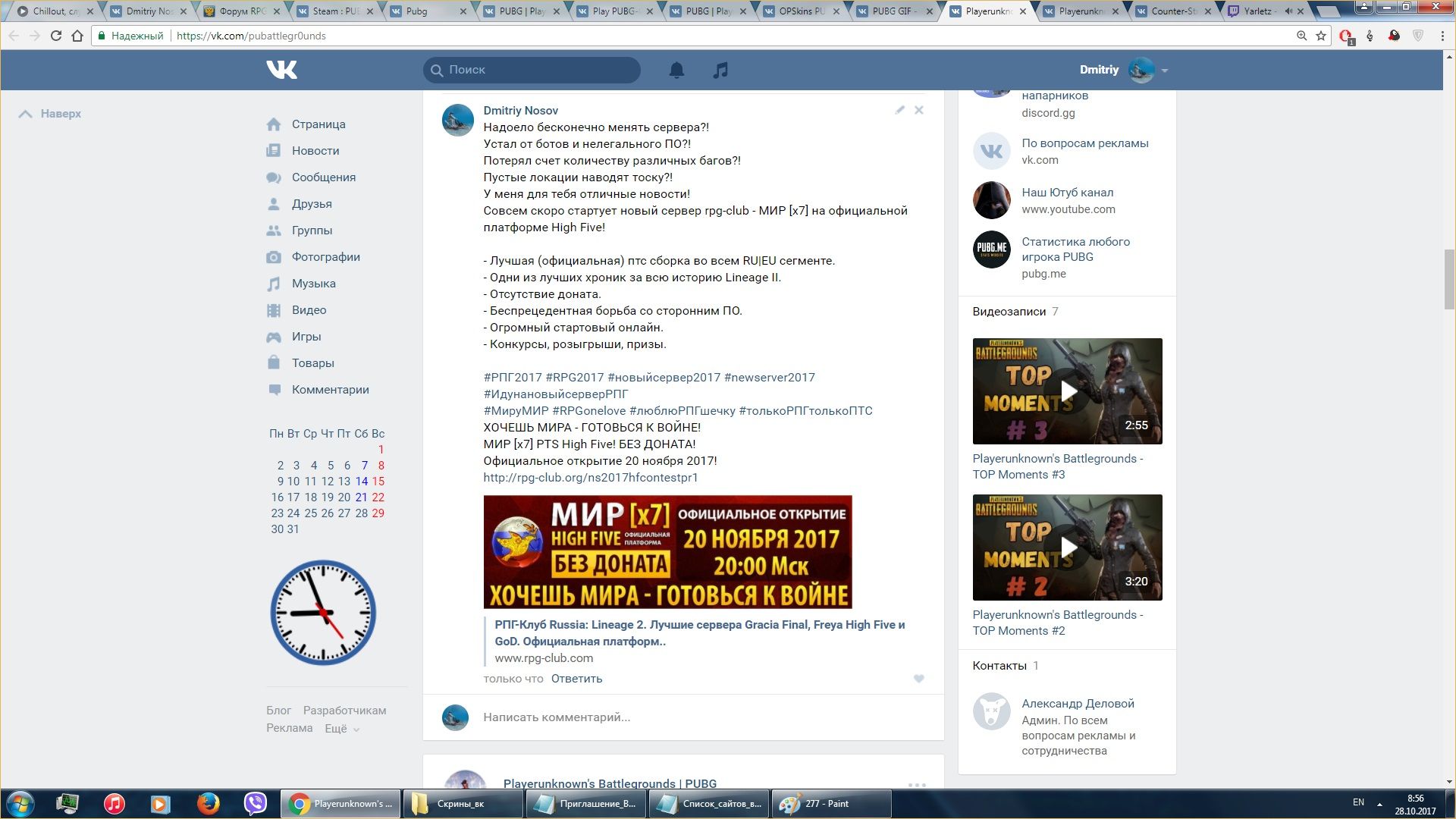This screenshot has width=1456, height=819.
Task: Open post options three-dot menu
Action: tap(917, 784)
